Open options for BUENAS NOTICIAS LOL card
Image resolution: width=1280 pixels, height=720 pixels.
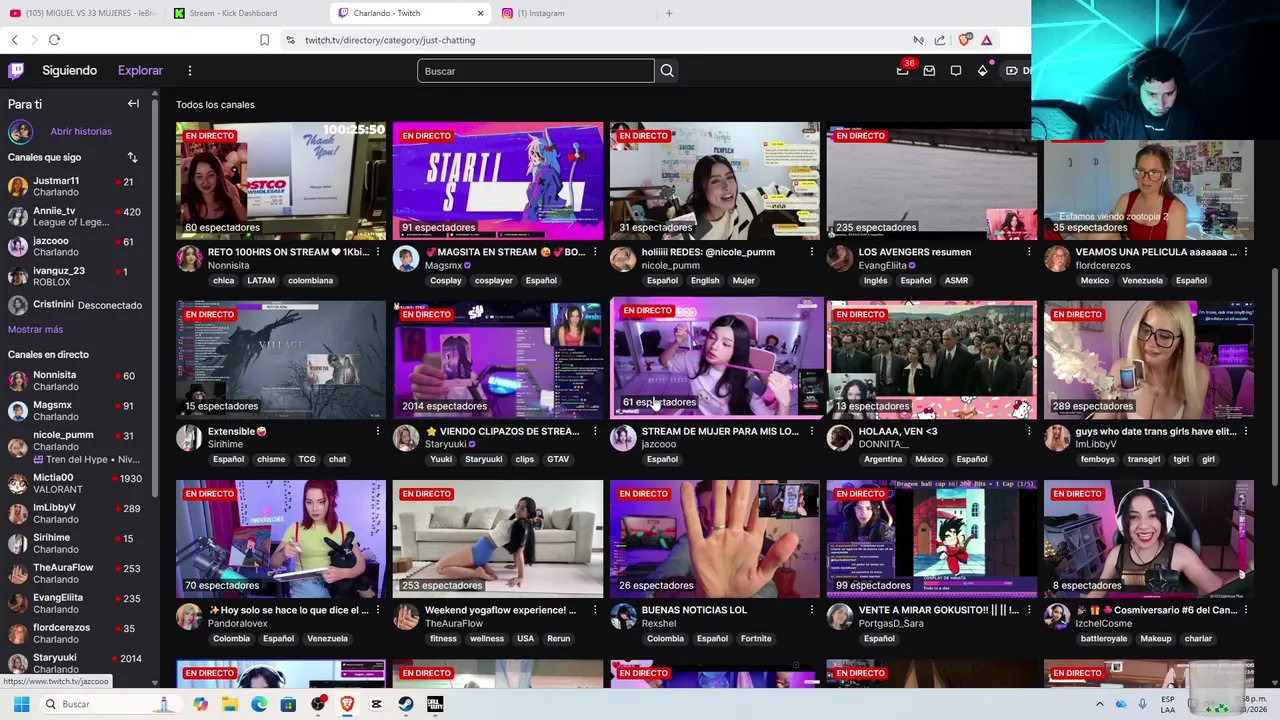[x=811, y=610]
